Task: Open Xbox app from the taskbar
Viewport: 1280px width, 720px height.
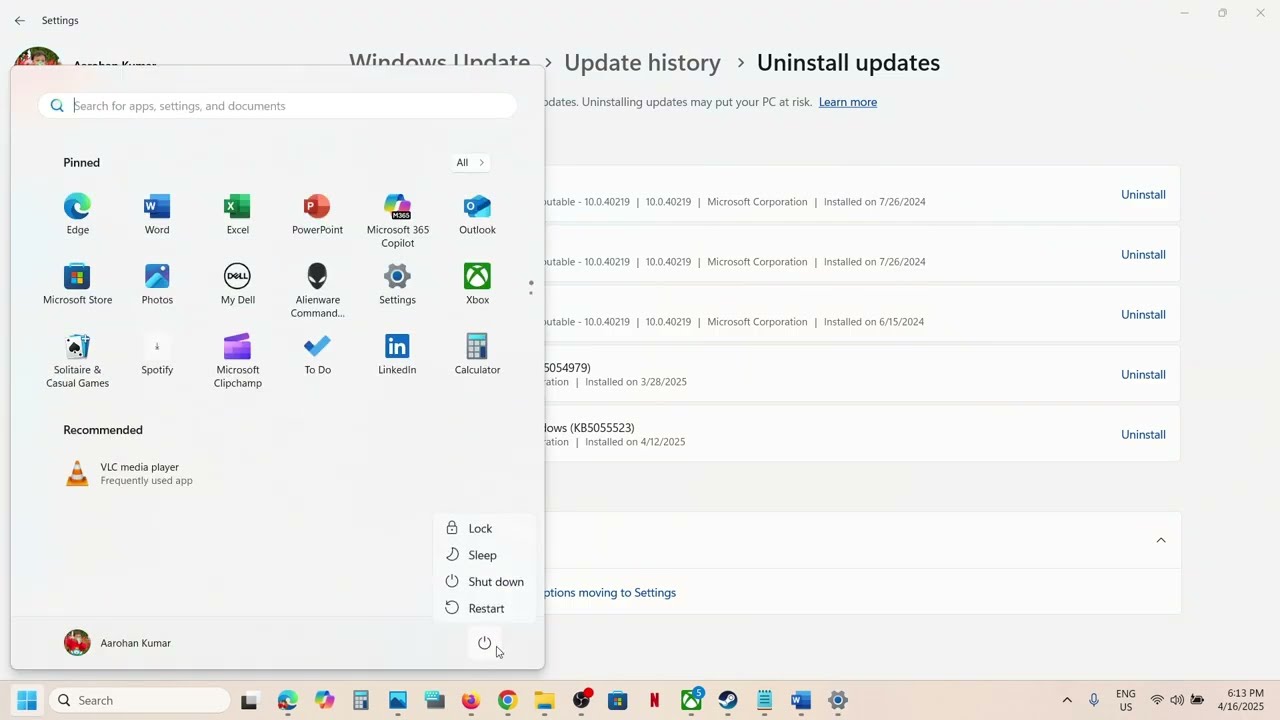Action: point(691,700)
